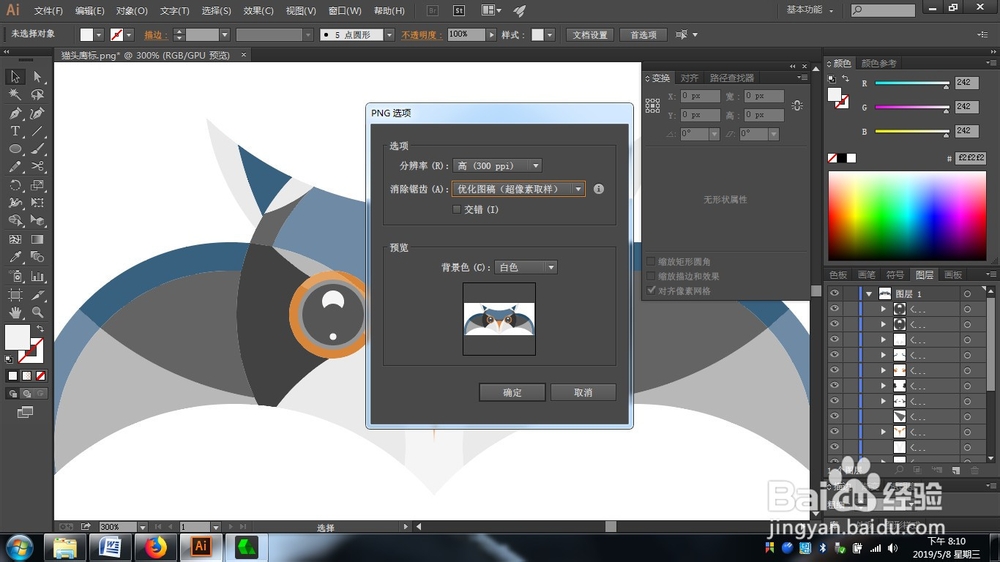Screen dimensions: 1000x562
Task: Pick a color from the spectrum ramp
Action: click(x=907, y=216)
